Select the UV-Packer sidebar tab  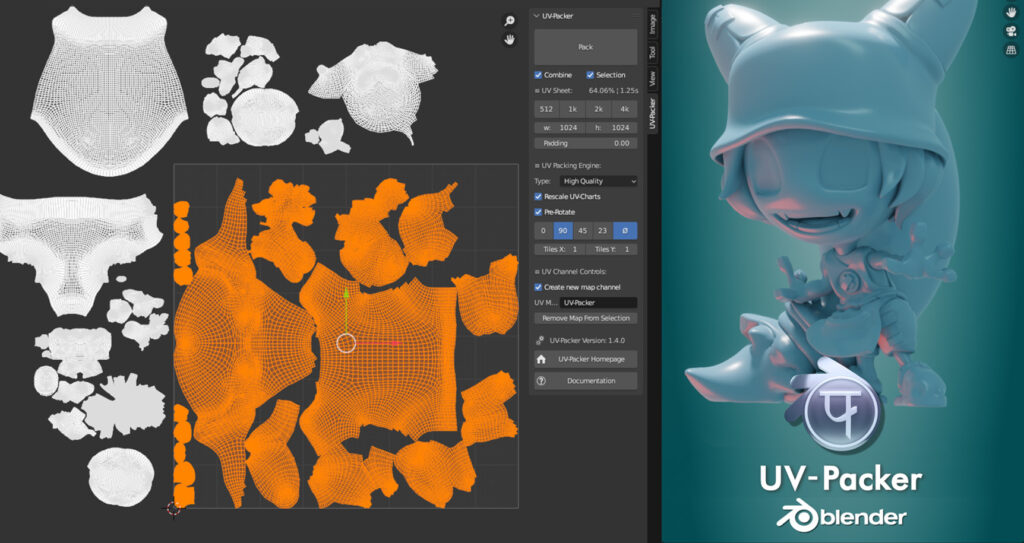pos(652,114)
